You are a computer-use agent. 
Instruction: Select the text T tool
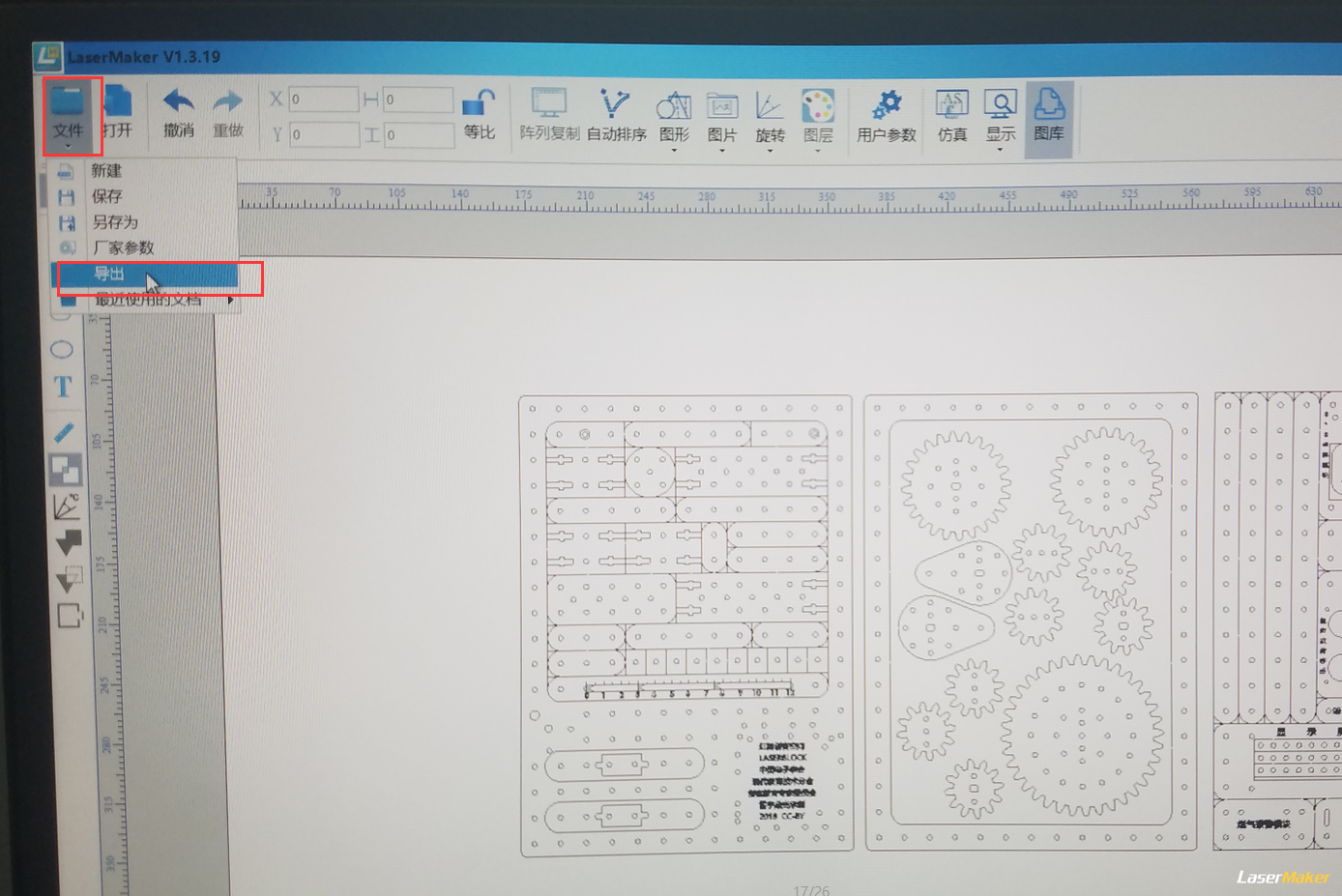[x=63, y=387]
